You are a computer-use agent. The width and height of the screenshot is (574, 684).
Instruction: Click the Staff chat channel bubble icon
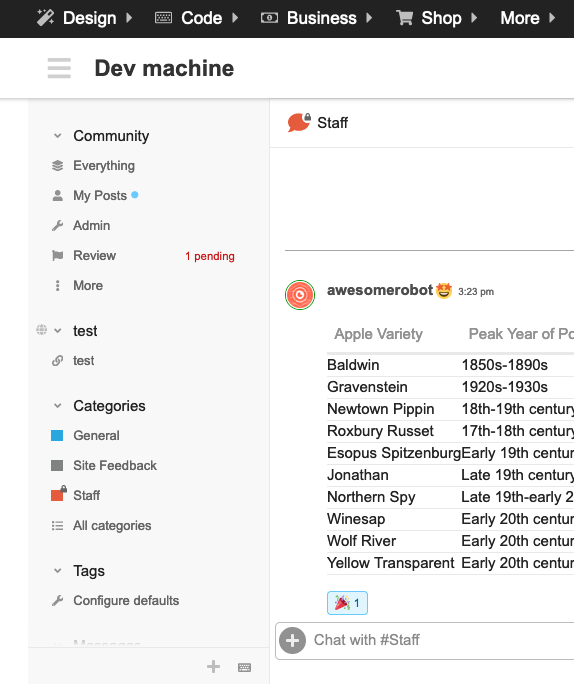(299, 123)
